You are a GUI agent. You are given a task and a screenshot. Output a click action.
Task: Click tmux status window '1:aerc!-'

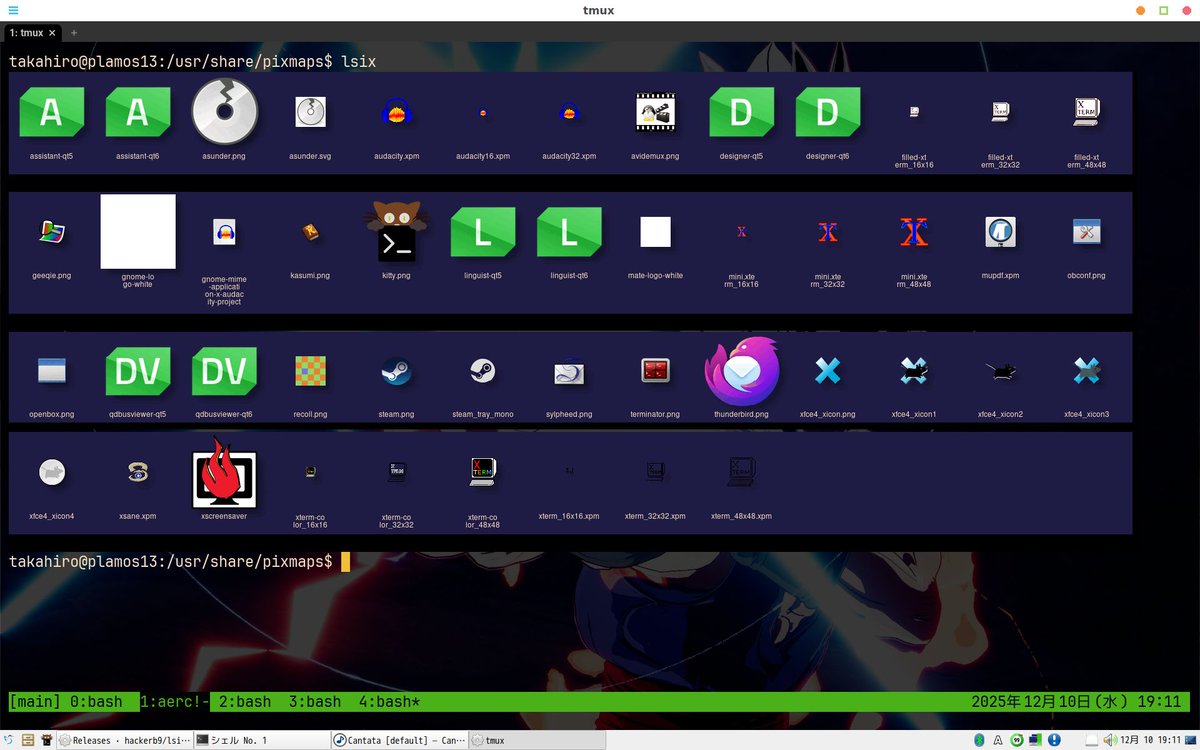175,702
